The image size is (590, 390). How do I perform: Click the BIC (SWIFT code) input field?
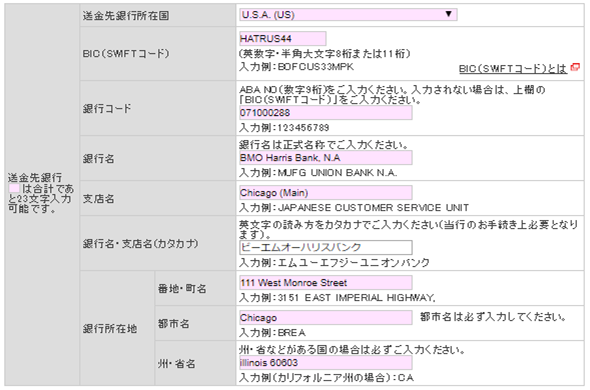[283, 38]
